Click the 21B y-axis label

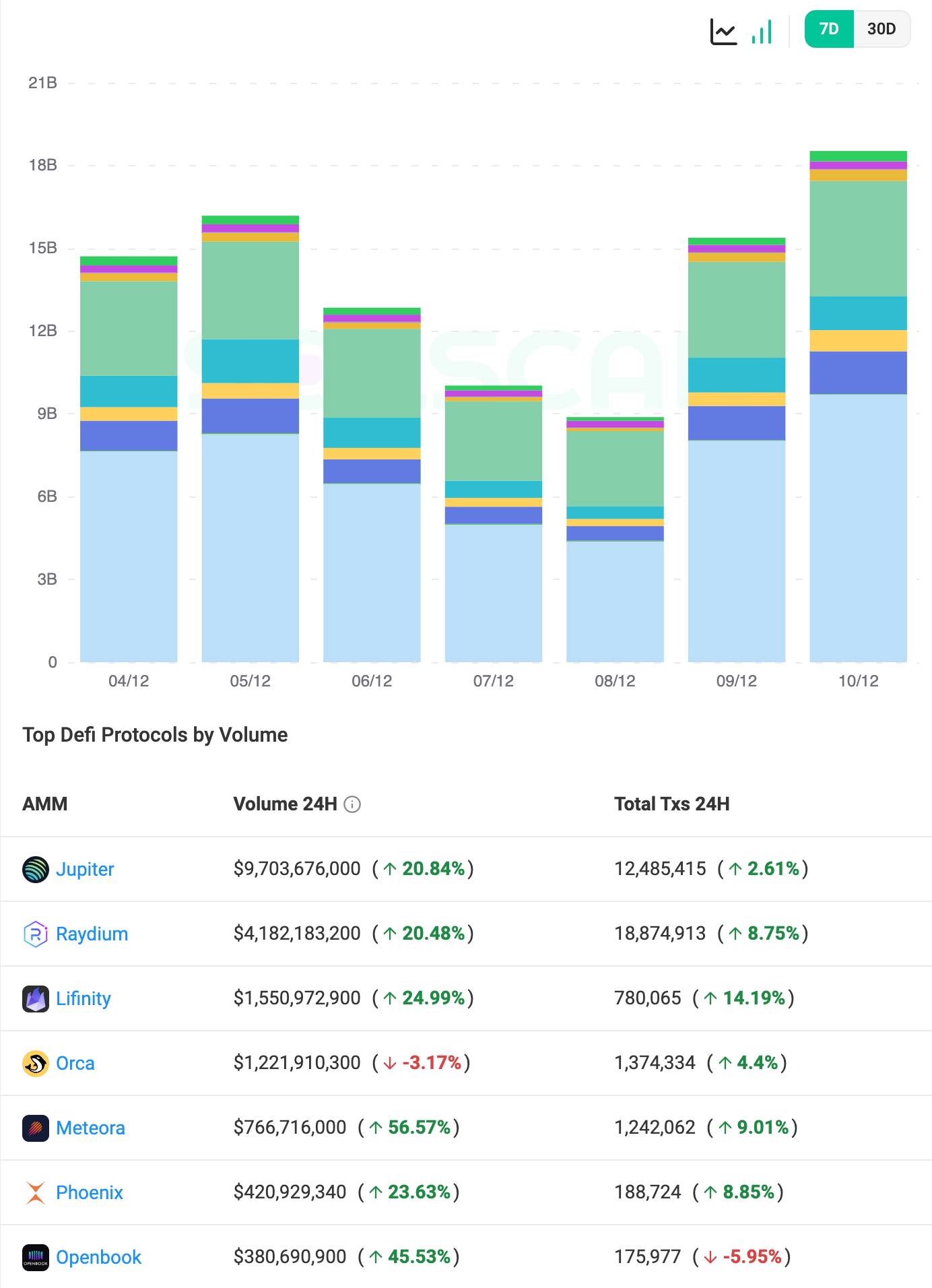[42, 83]
